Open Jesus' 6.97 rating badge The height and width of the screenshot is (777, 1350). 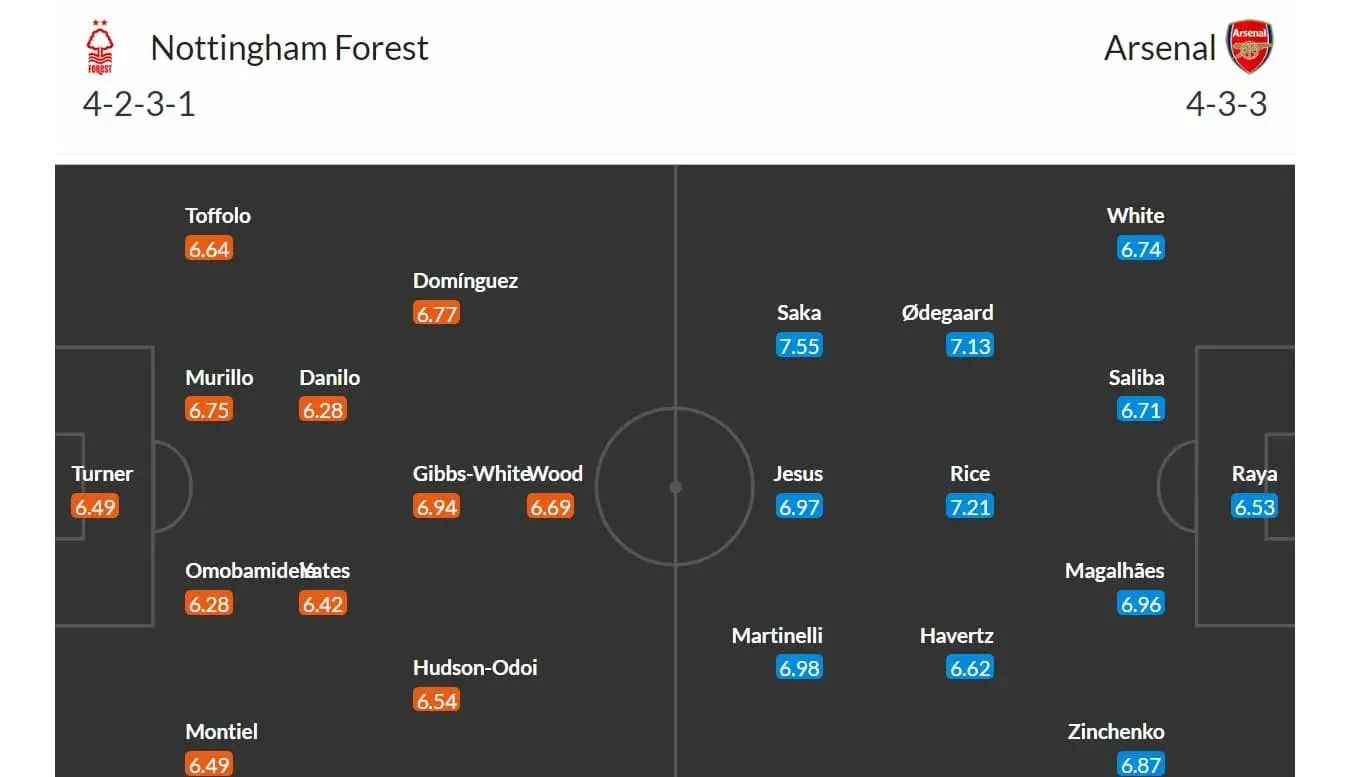799,507
